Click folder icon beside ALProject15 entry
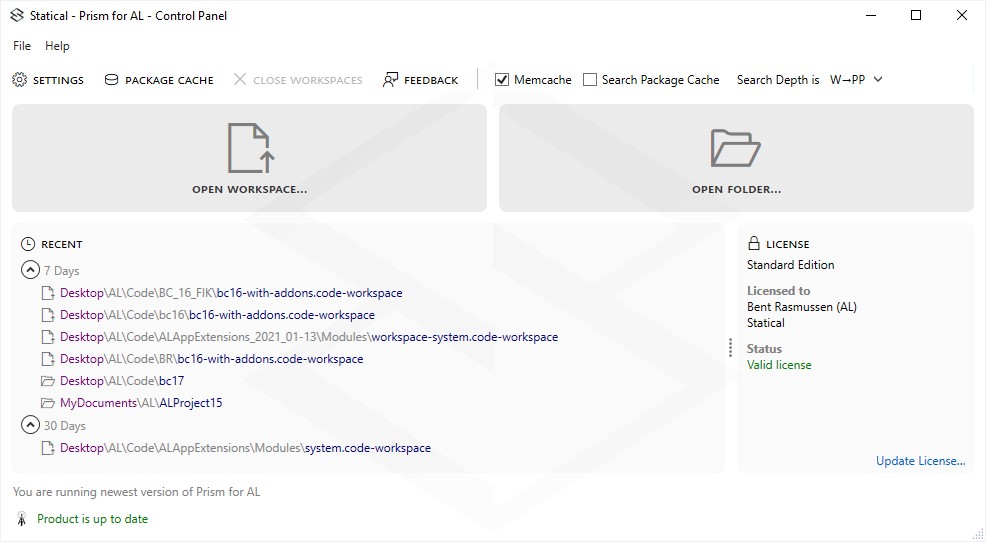This screenshot has width=986, height=542. 48,403
